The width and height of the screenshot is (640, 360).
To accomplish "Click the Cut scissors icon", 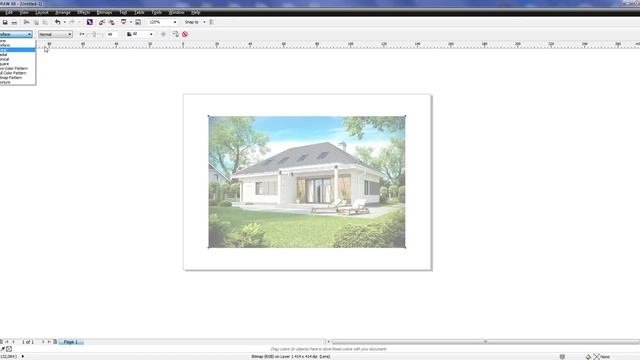I will (x=27, y=22).
